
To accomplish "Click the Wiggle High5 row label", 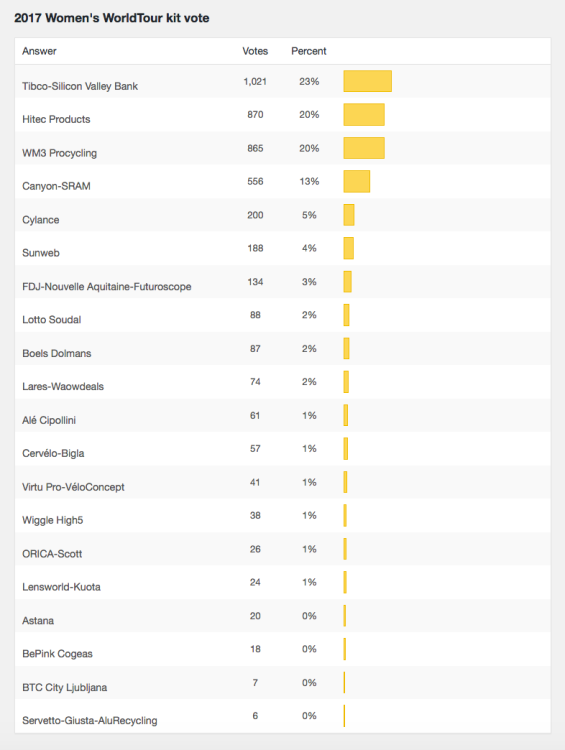I will tap(53, 520).
